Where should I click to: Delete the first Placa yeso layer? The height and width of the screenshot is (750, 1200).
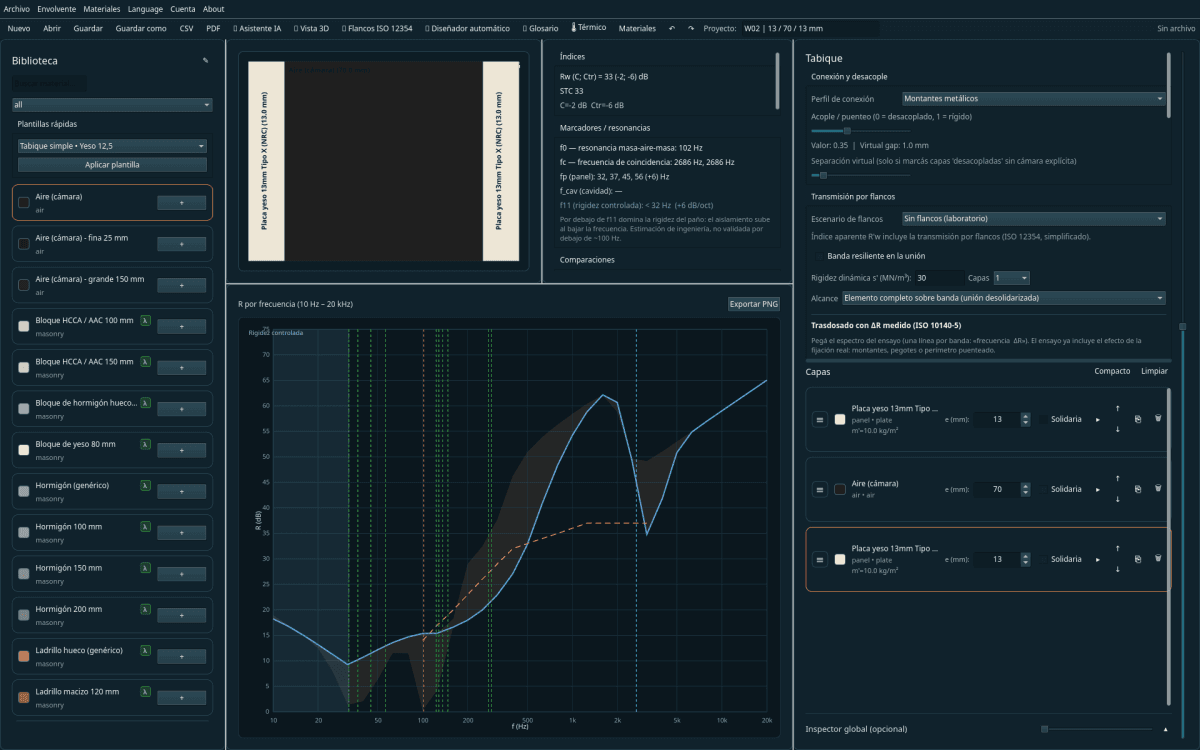[1158, 419]
